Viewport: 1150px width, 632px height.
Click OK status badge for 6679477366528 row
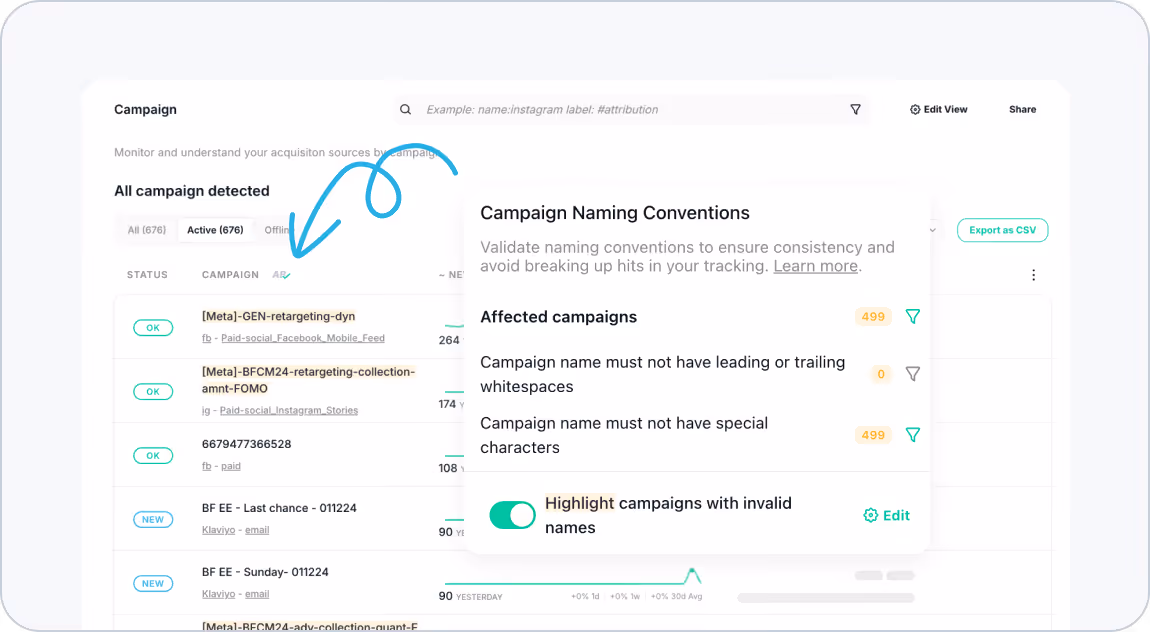click(x=153, y=455)
